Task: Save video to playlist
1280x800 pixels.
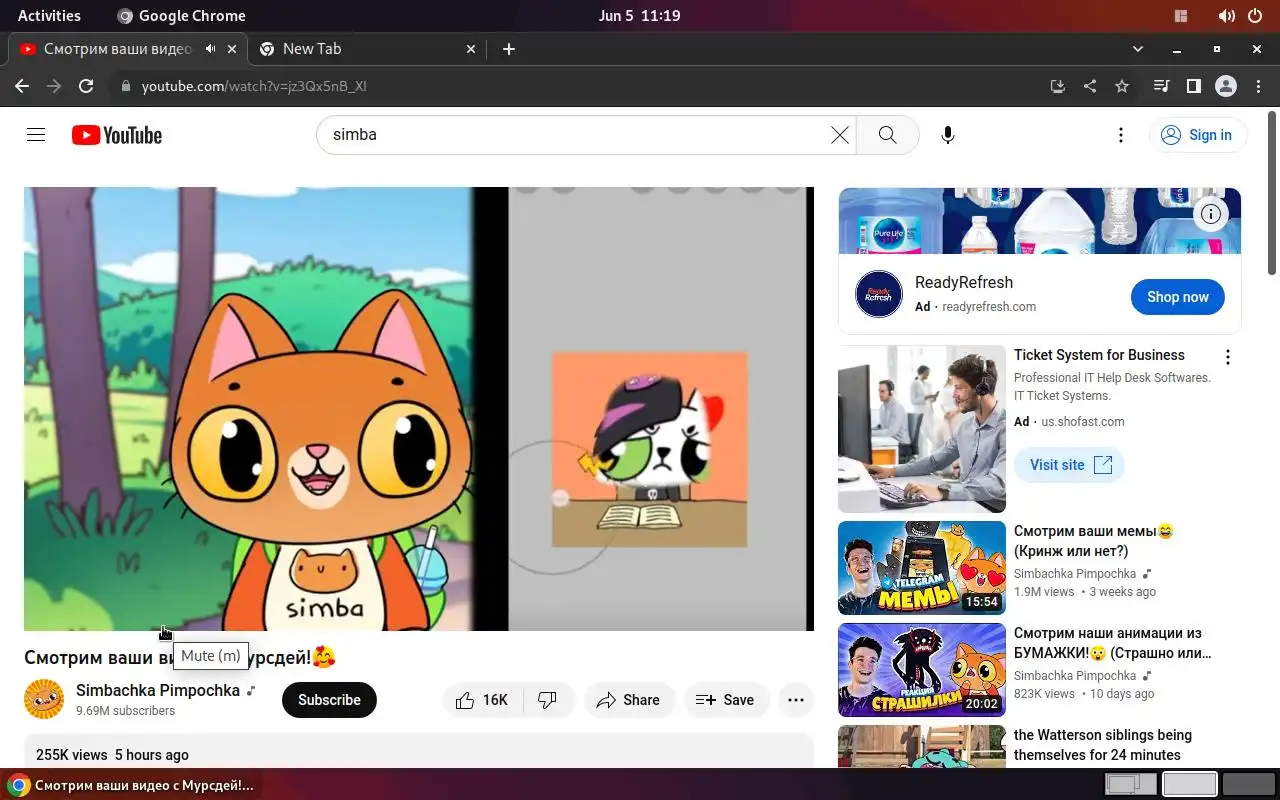Action: [x=726, y=700]
